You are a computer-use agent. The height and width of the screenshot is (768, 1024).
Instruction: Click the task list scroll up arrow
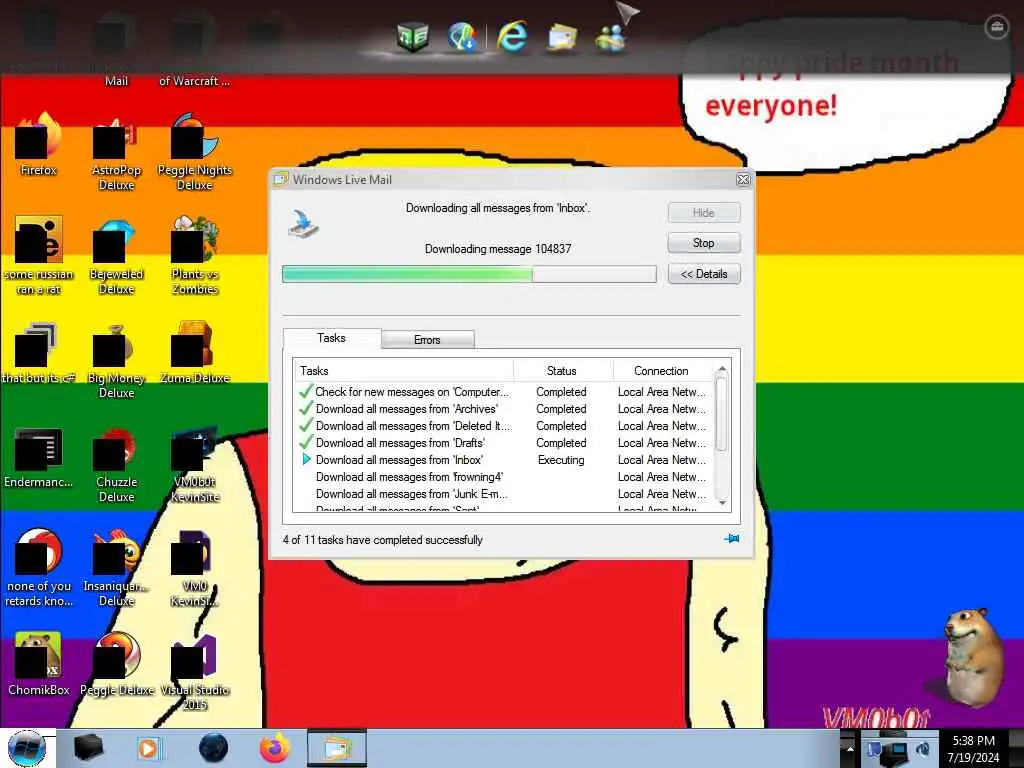coord(722,370)
